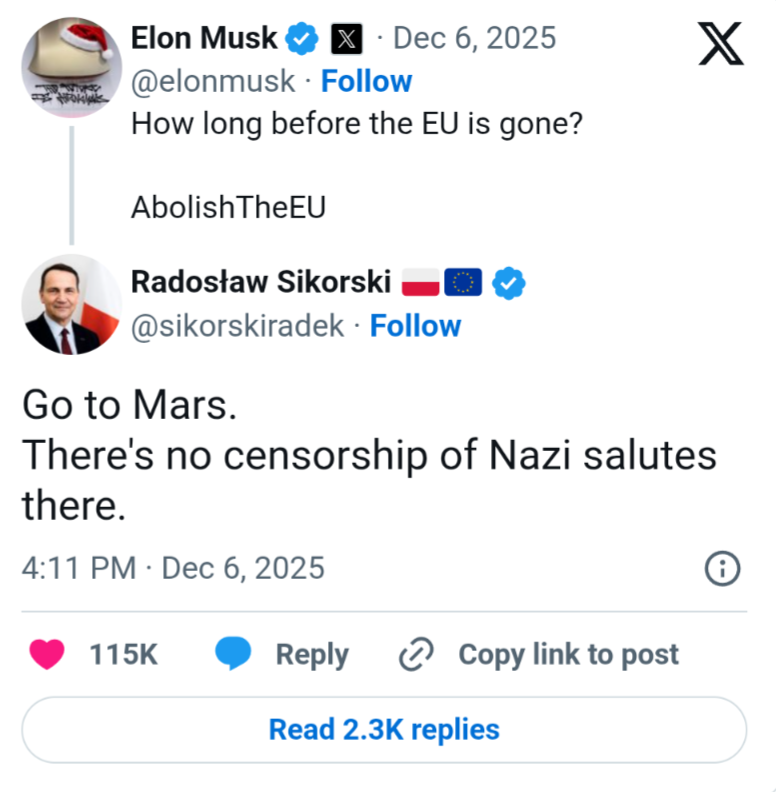The width and height of the screenshot is (776, 792).
Task: Click the X affiliation badge beside Elon Musk
Action: coord(346,39)
